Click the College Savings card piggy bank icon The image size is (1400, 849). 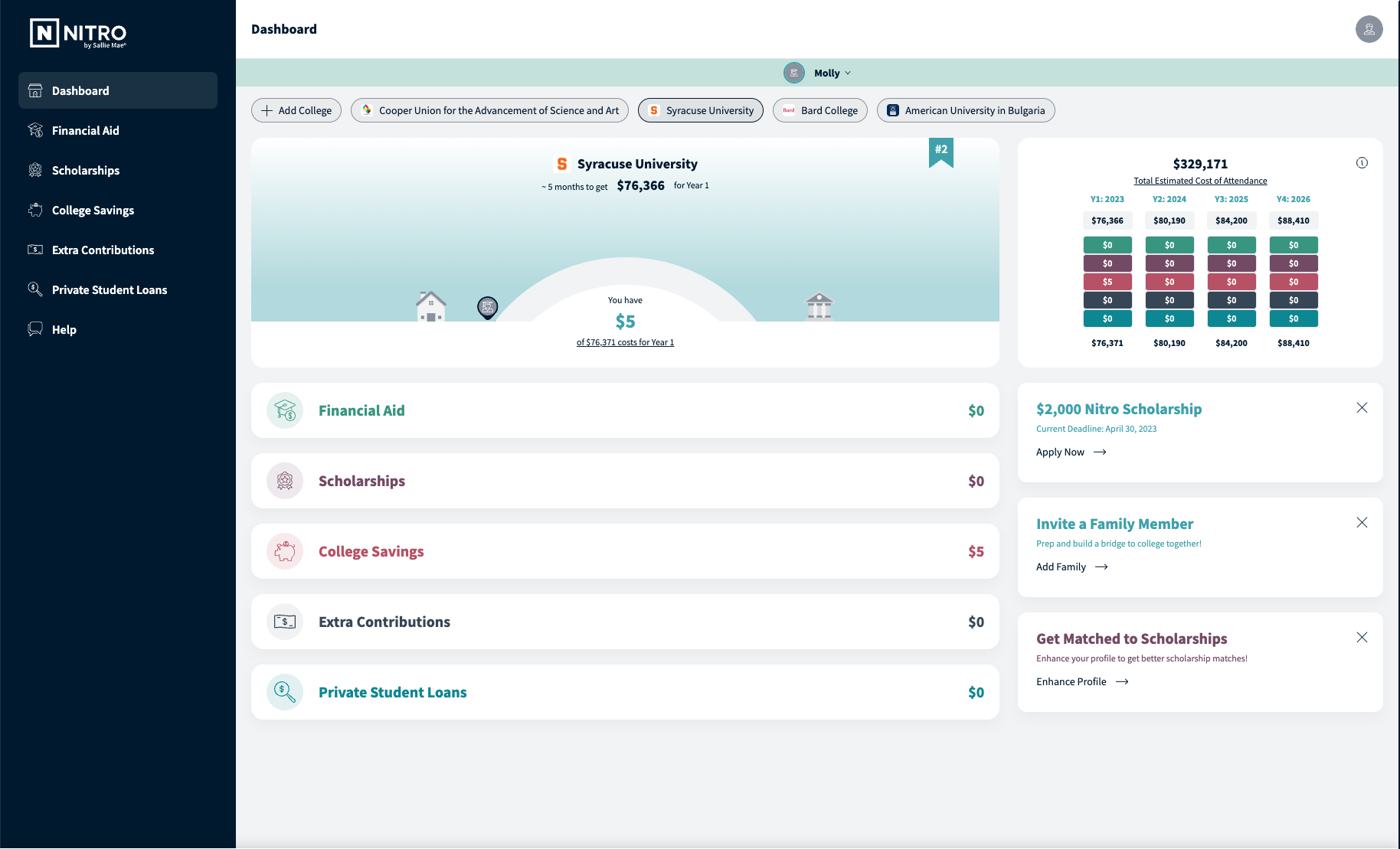(285, 551)
